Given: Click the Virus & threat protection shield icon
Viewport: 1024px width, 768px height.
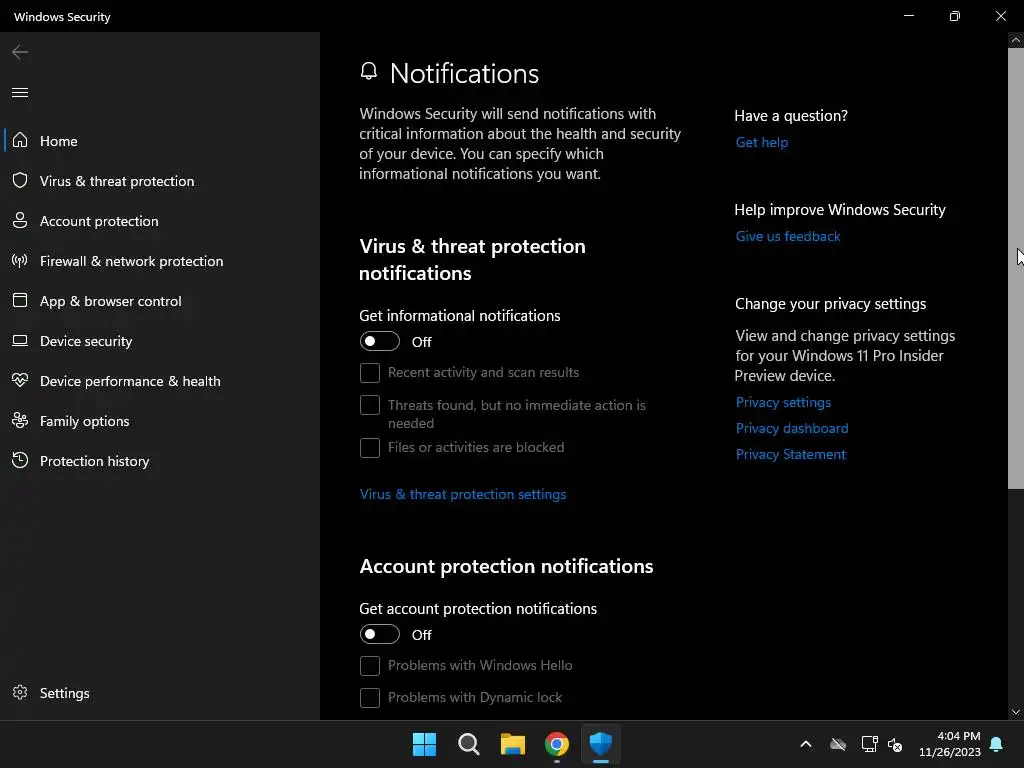Looking at the screenshot, I should coord(20,180).
